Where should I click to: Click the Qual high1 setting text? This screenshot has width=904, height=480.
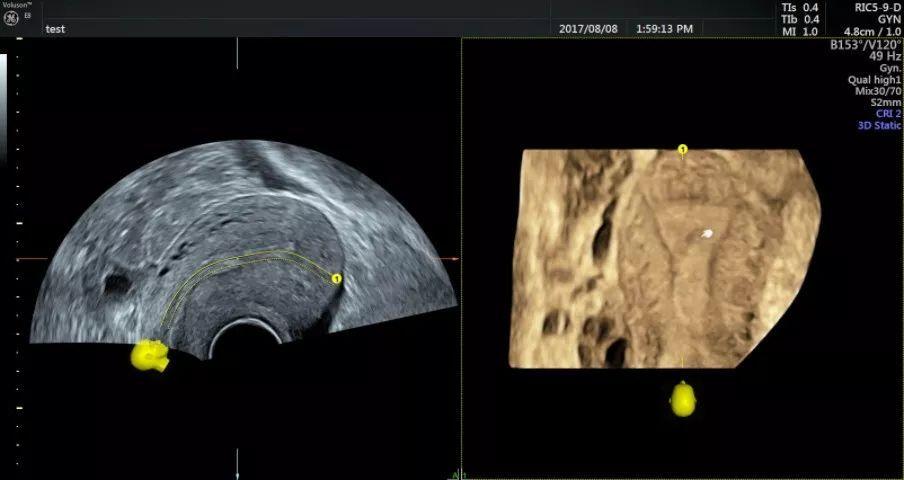879,79
